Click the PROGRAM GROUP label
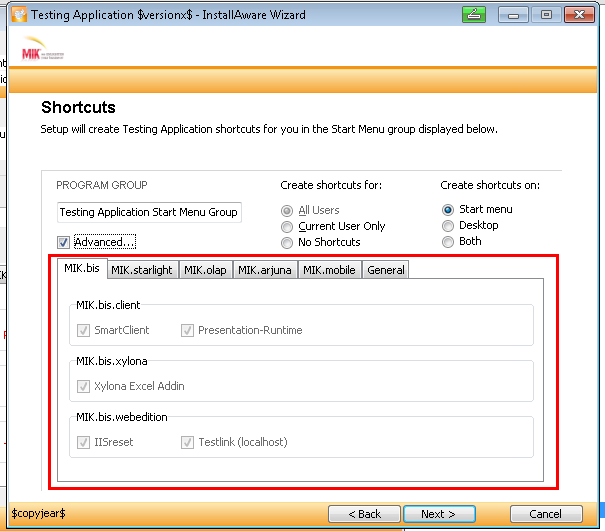The height and width of the screenshot is (531, 605). pyautogui.click(x=102, y=185)
